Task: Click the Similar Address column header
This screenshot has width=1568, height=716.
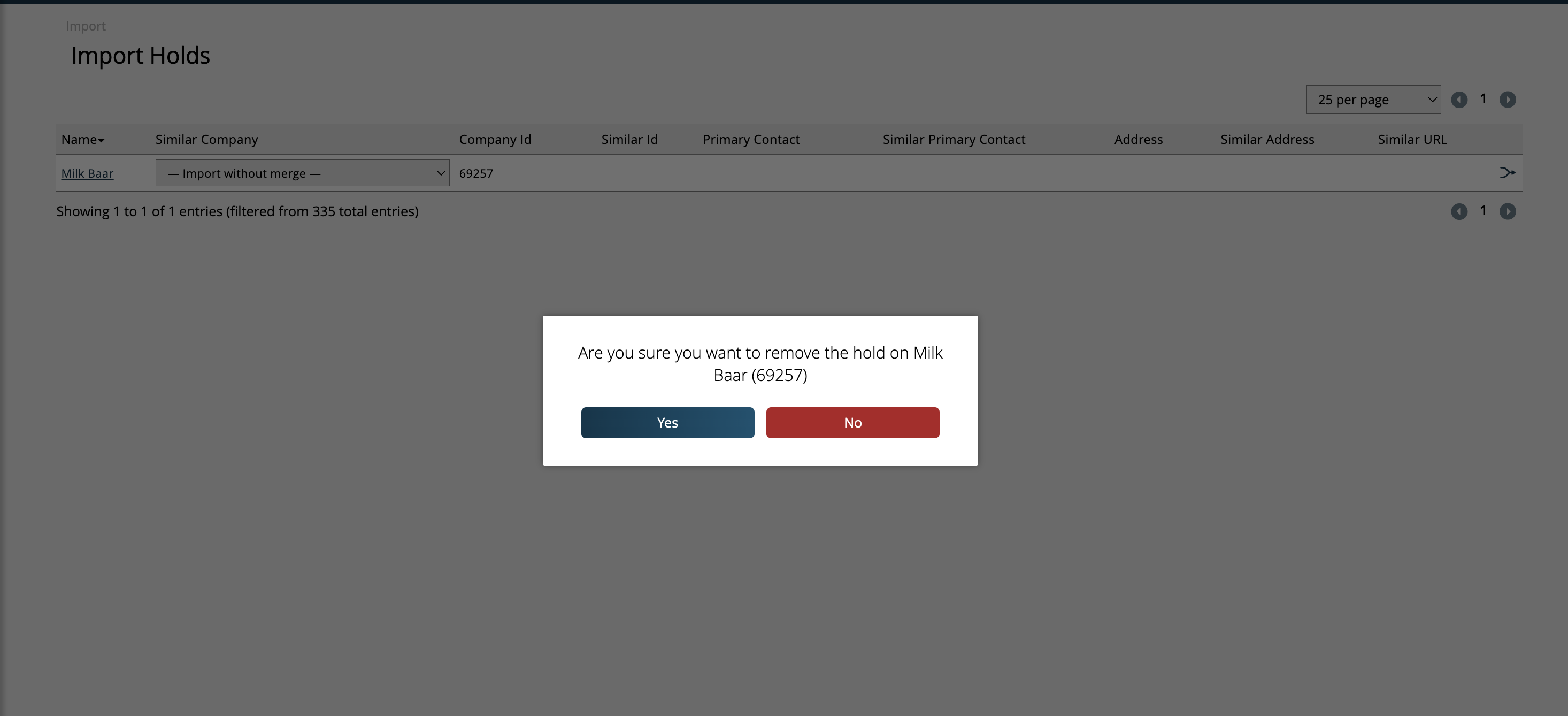Action: 1267,140
